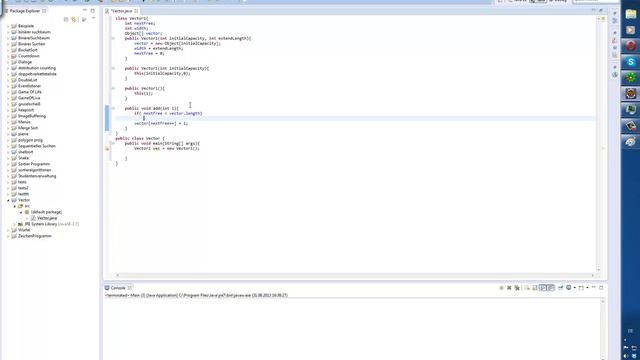
Task: Open the Package Explorer view menu
Action: point(93,18)
